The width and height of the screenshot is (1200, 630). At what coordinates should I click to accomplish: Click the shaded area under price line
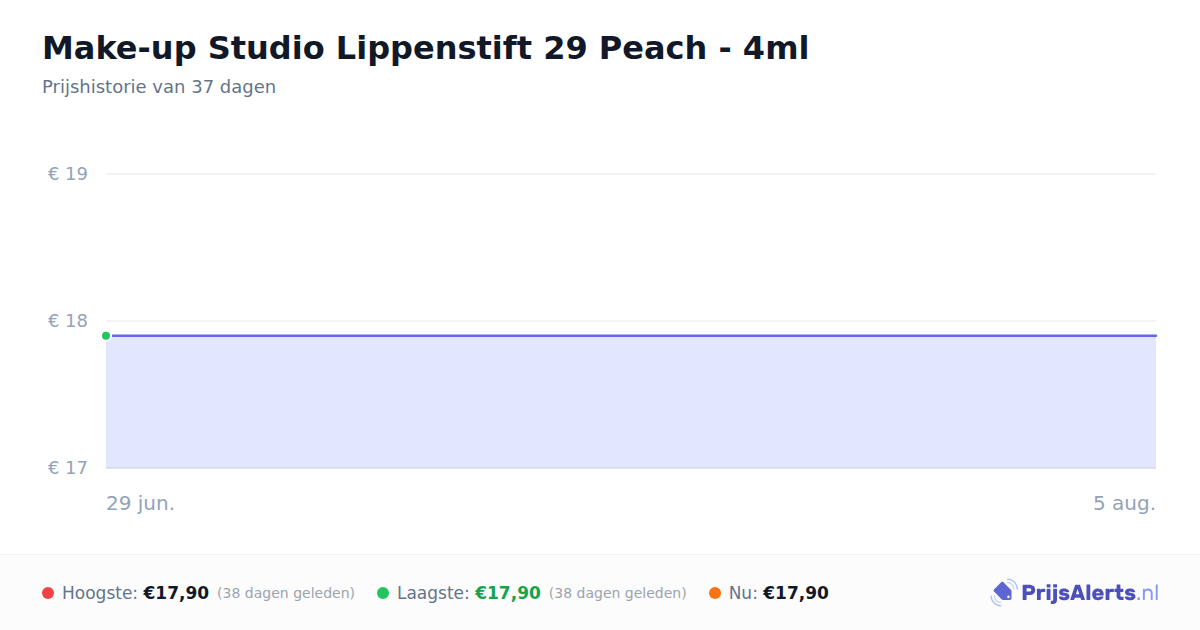(631, 402)
